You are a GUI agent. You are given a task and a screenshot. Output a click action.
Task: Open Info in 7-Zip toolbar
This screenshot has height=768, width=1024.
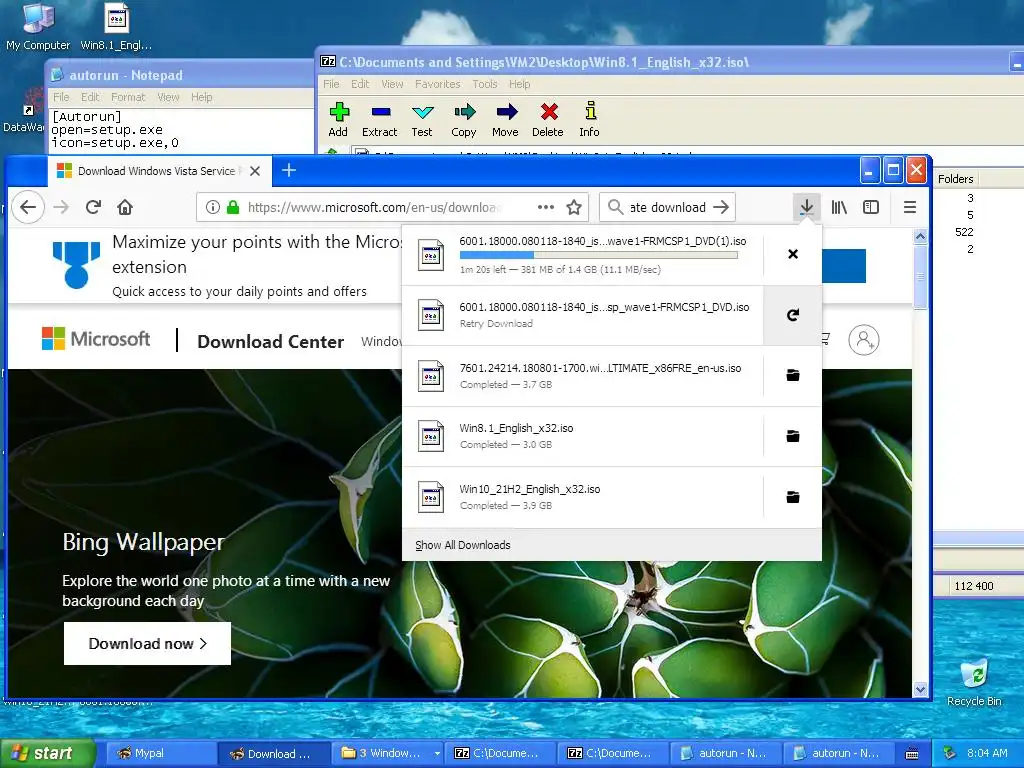[x=590, y=120]
